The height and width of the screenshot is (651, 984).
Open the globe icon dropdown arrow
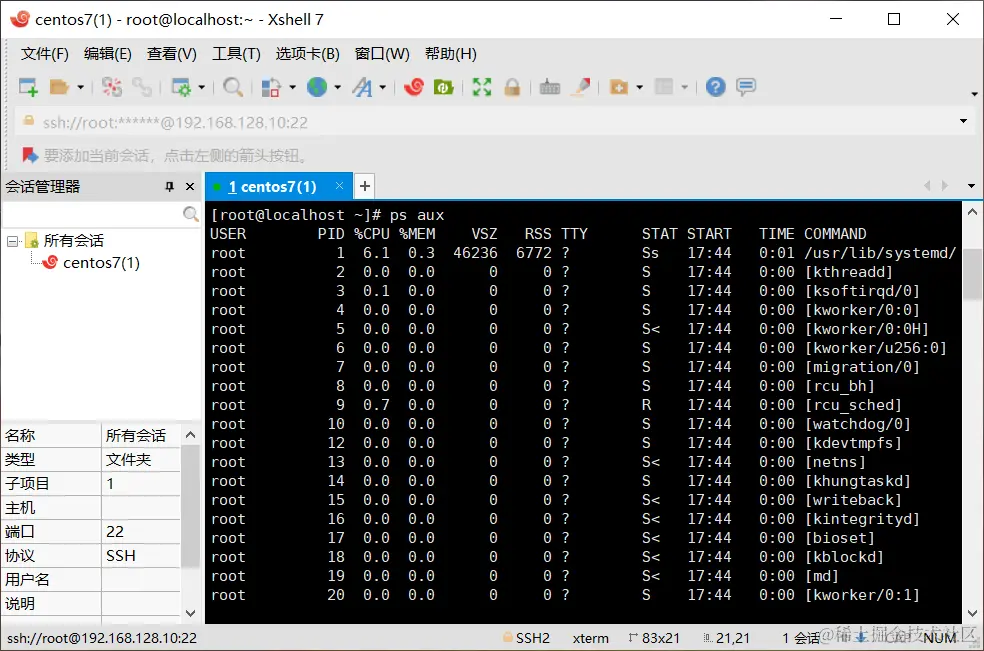[338, 87]
